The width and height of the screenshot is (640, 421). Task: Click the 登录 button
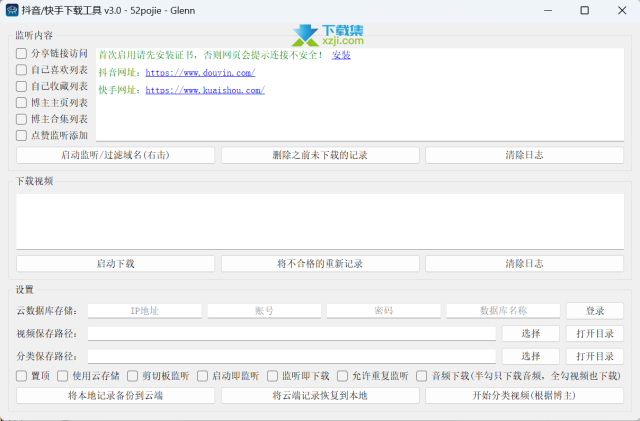coord(595,311)
